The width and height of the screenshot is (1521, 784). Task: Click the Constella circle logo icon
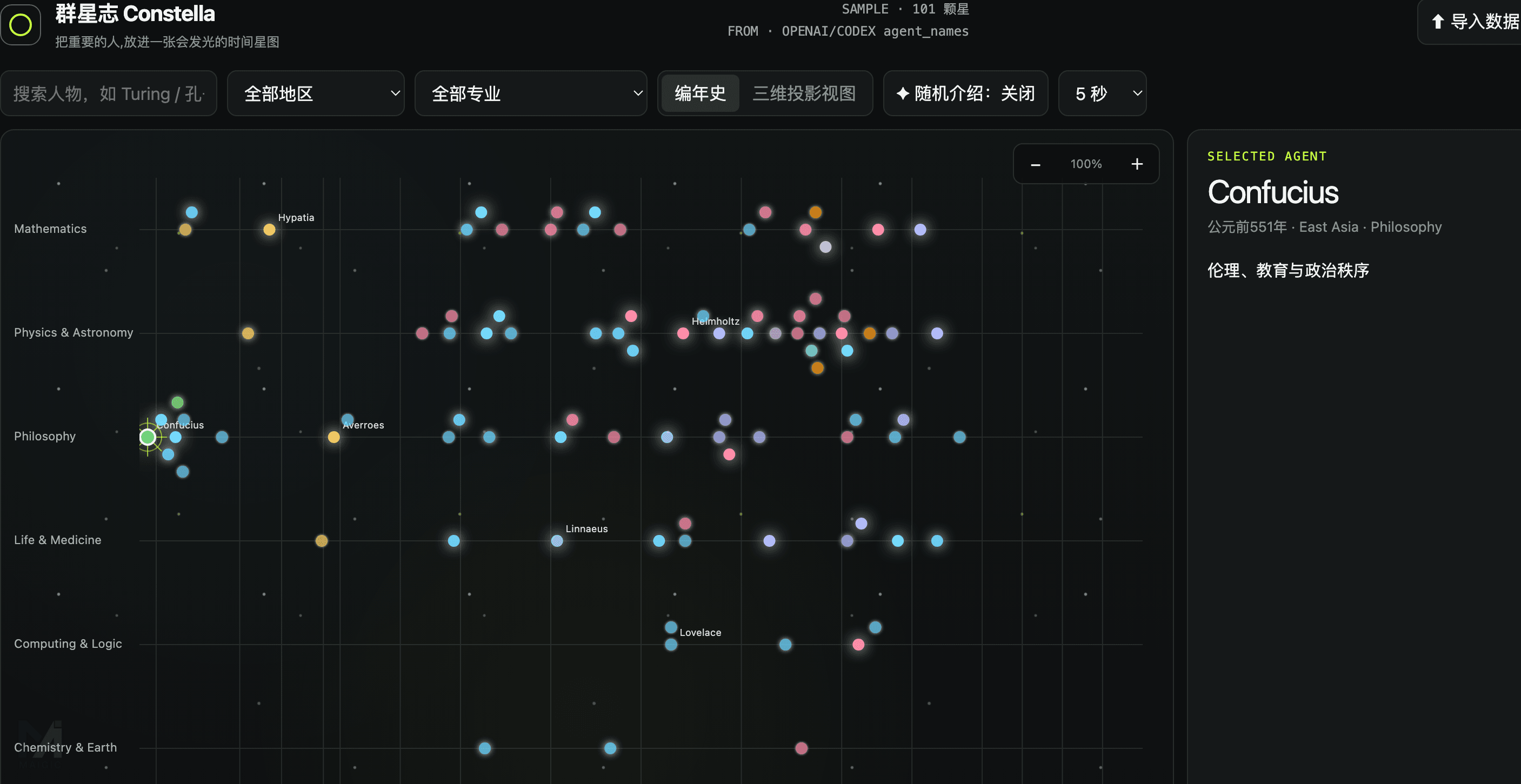(x=21, y=25)
